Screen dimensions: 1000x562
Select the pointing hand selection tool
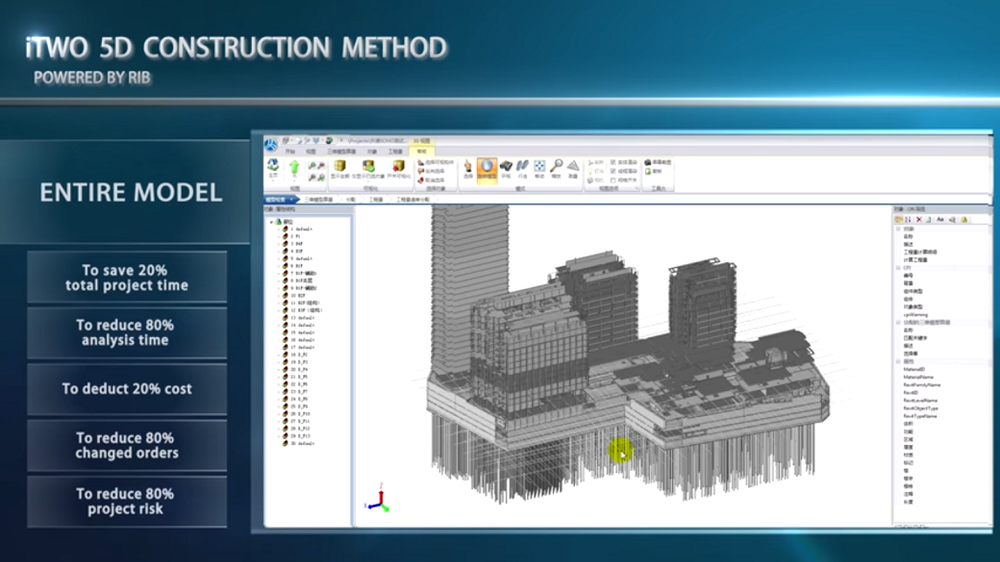pos(467,166)
